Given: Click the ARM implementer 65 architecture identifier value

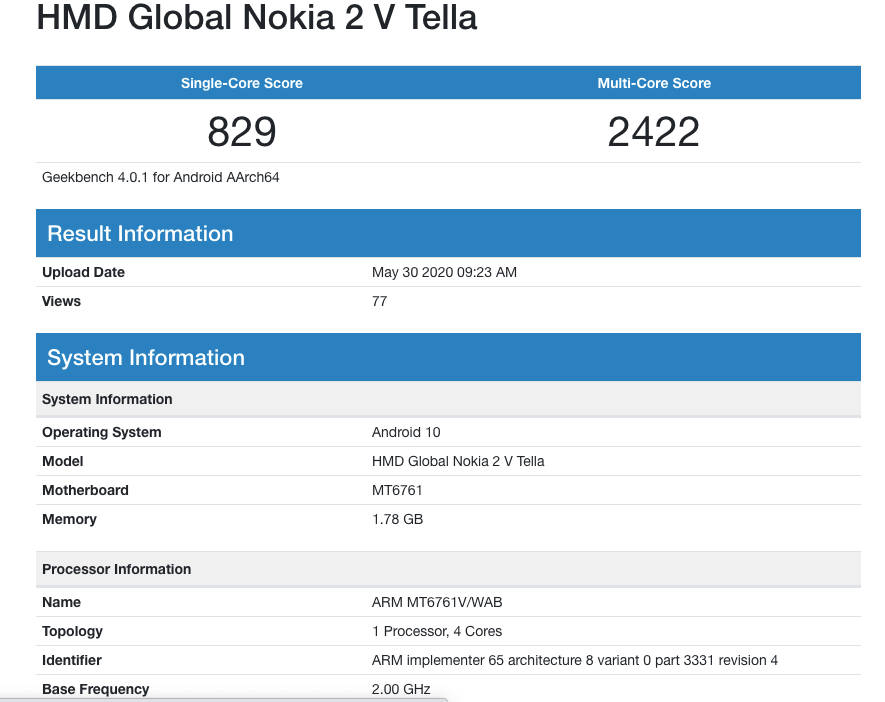Looking at the screenshot, I should (x=575, y=660).
